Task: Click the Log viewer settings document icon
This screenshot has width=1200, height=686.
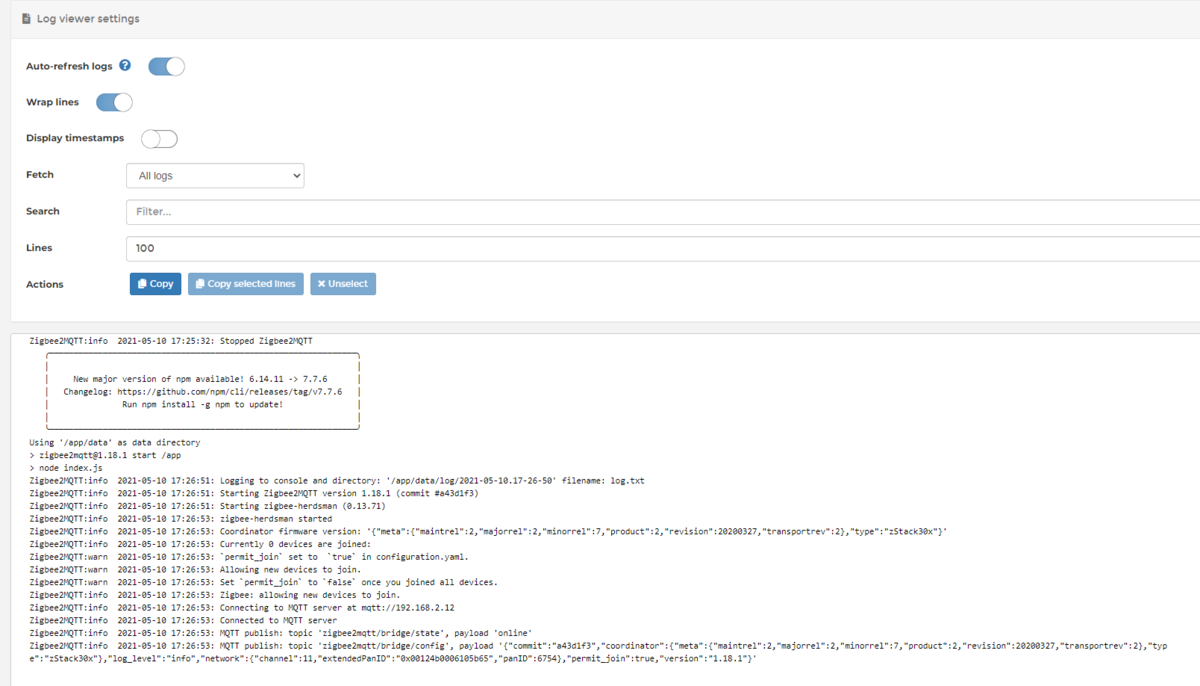Action: tap(26, 19)
